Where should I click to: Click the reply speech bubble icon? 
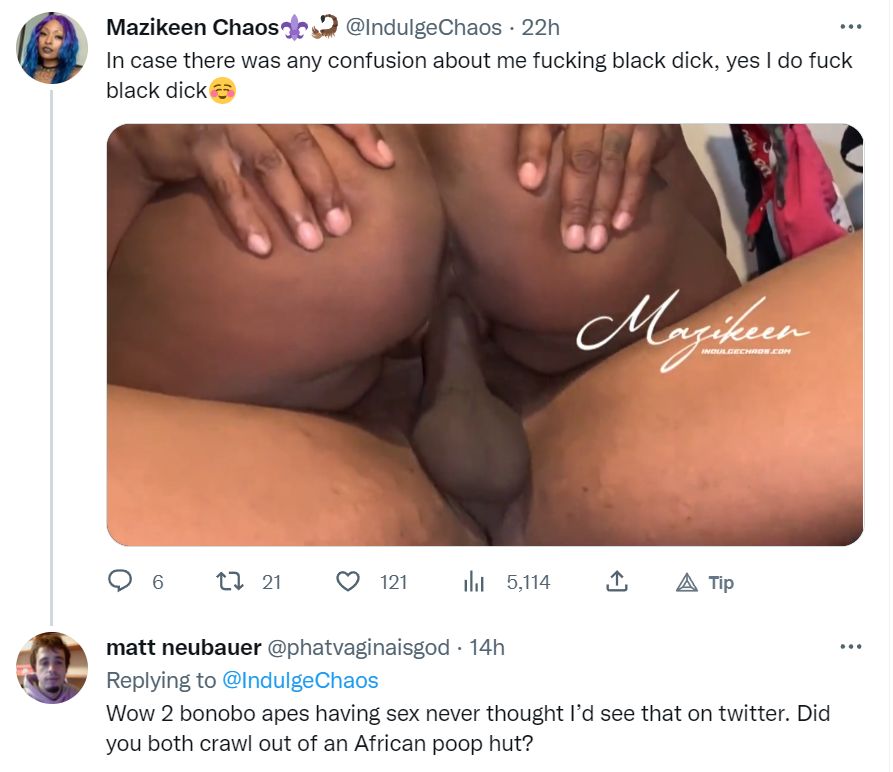click(120, 582)
